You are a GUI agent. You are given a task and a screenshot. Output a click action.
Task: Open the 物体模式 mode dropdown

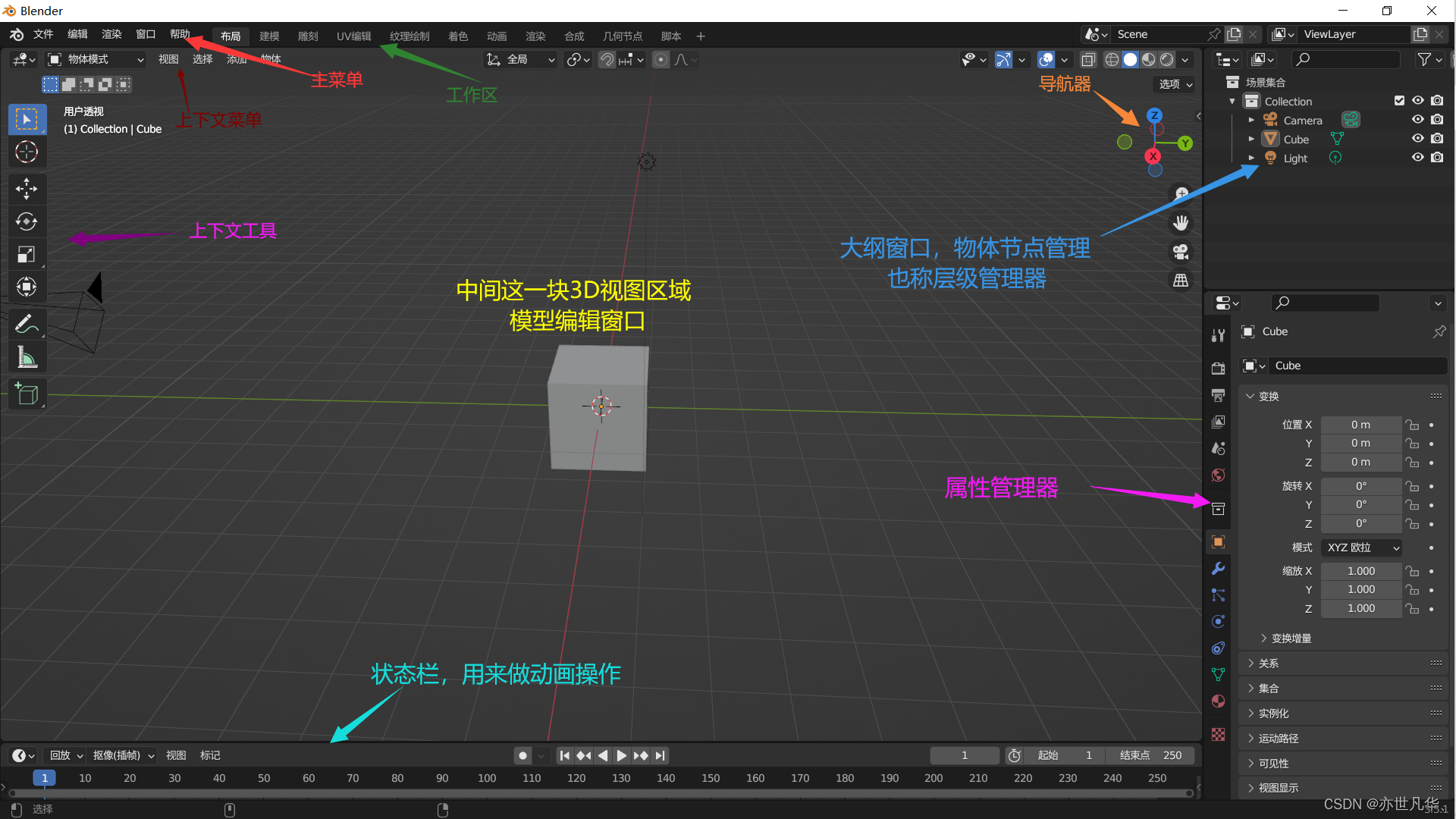click(x=96, y=59)
